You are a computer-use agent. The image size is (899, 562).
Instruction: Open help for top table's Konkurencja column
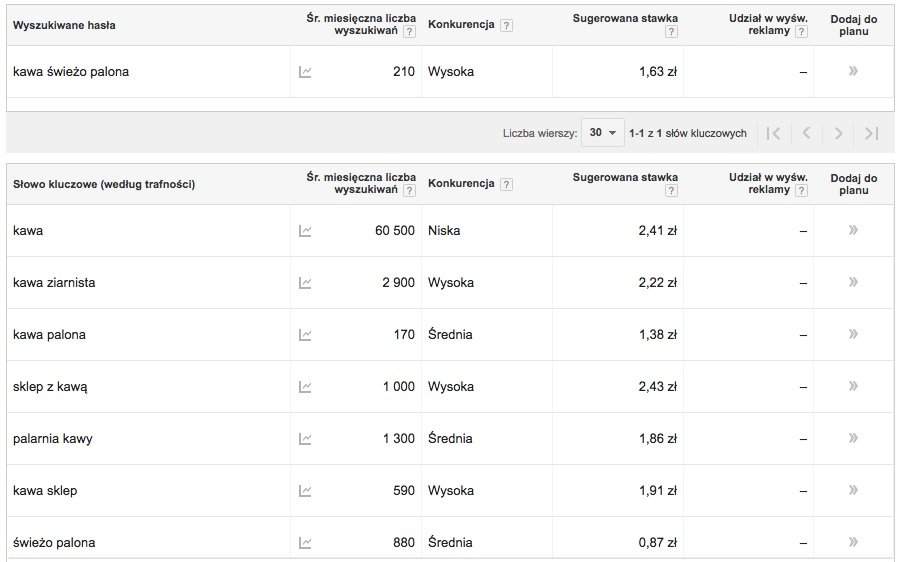506,25
